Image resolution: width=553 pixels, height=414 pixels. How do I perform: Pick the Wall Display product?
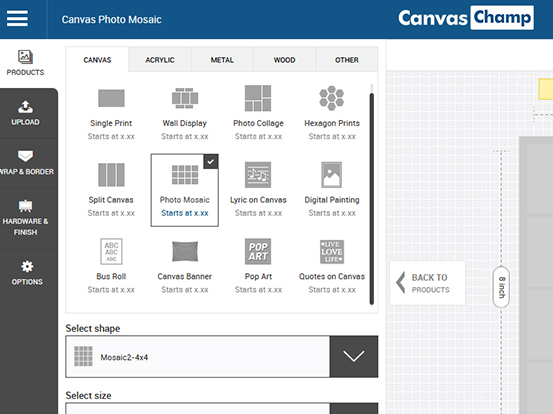[x=185, y=113]
